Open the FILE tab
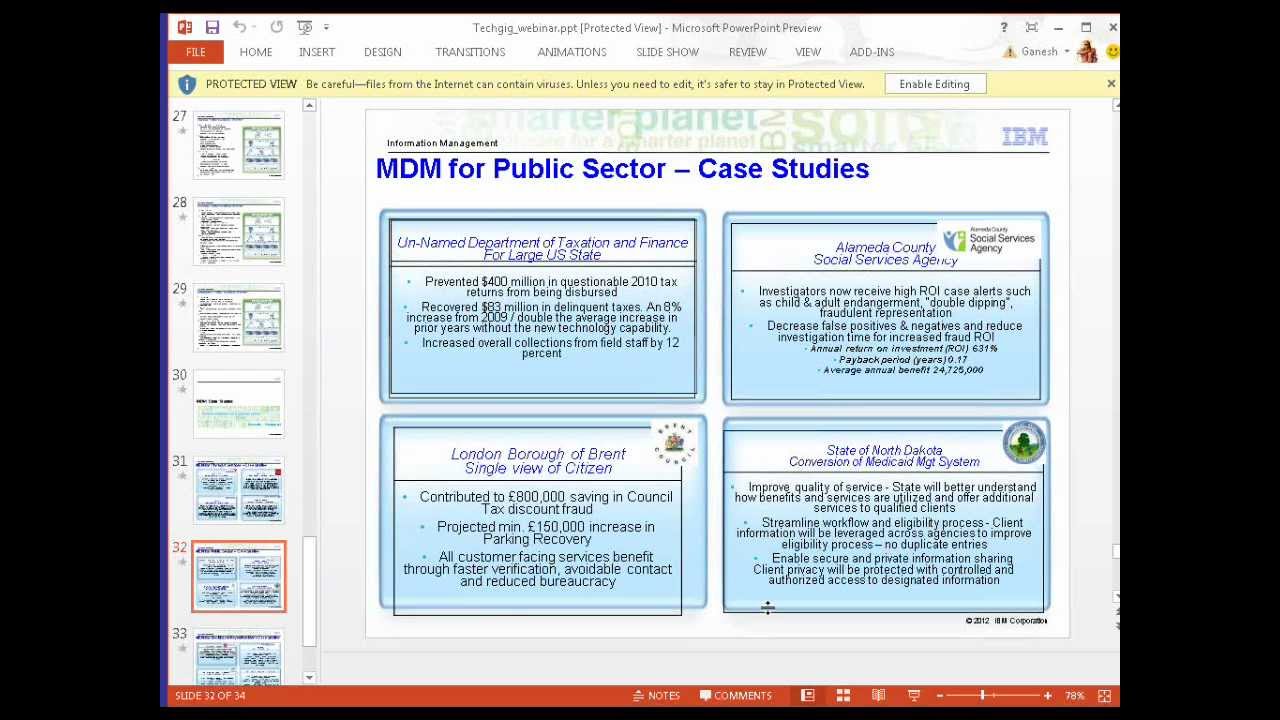Image resolution: width=1280 pixels, height=720 pixels. click(195, 52)
